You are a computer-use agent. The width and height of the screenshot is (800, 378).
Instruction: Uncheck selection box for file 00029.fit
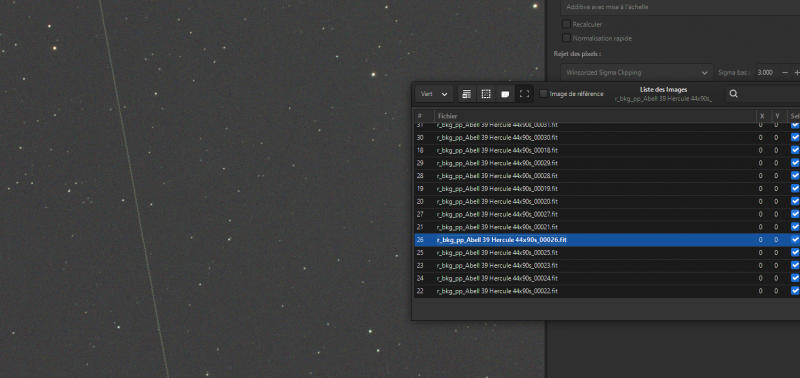click(795, 163)
